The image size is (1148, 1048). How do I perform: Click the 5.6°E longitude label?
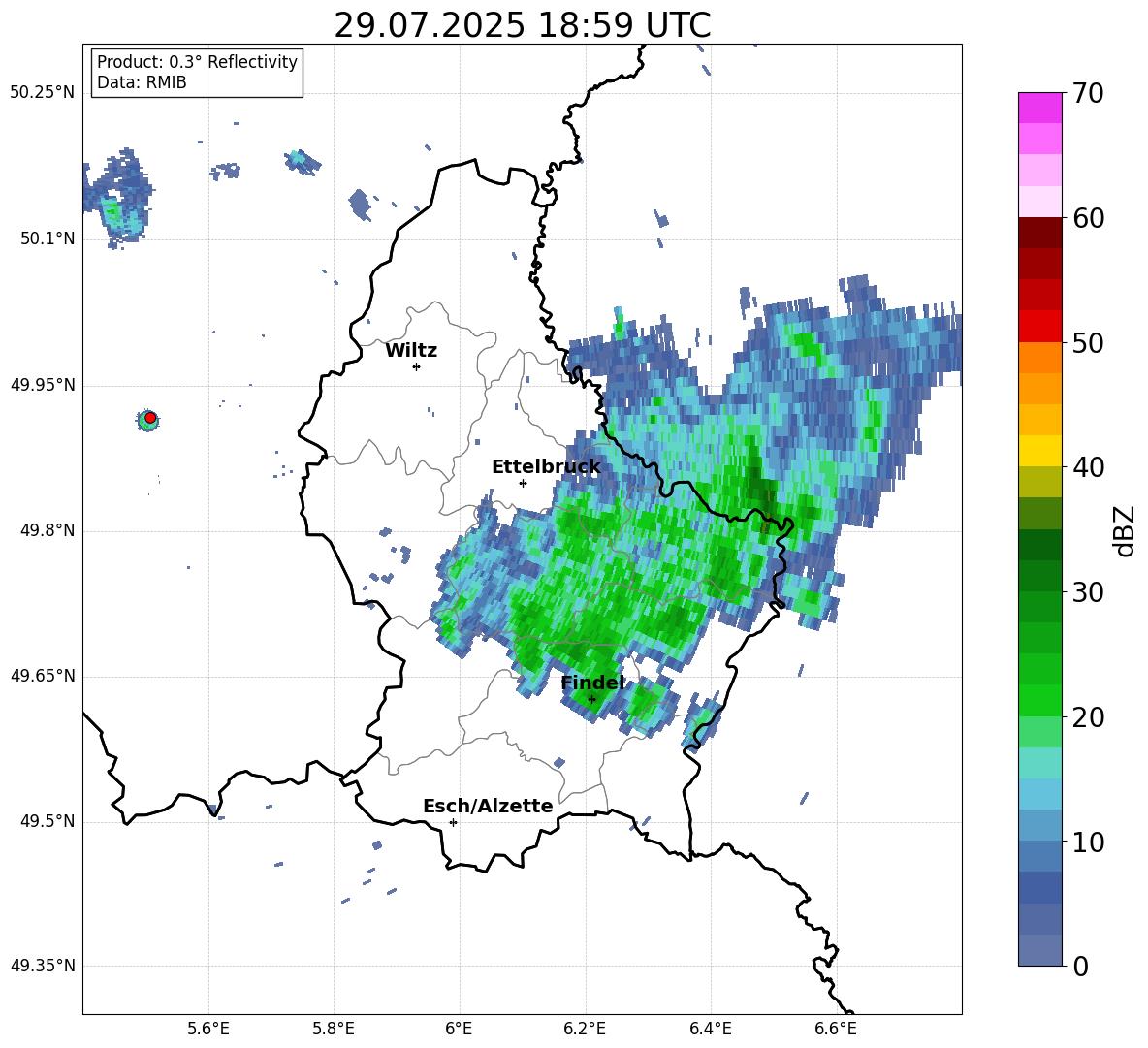pos(208,1029)
